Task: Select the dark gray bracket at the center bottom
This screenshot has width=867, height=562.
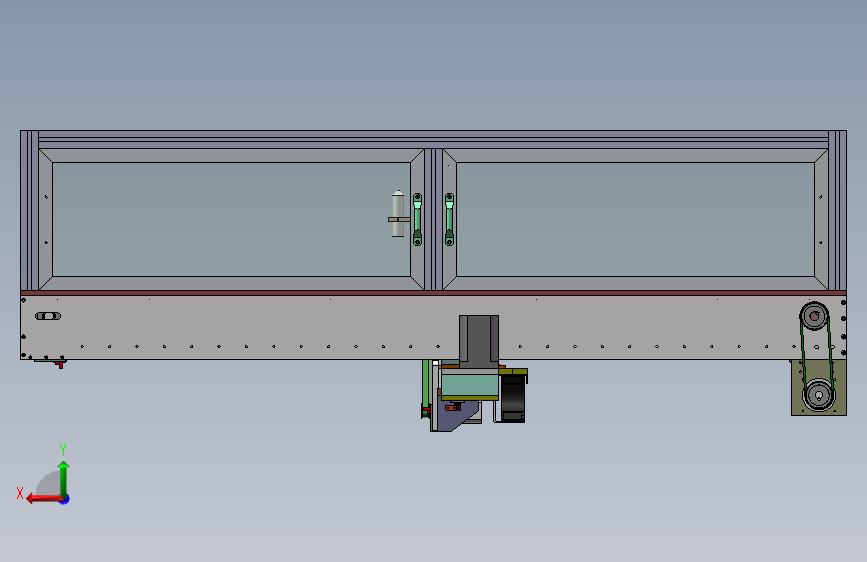Action: point(479,341)
